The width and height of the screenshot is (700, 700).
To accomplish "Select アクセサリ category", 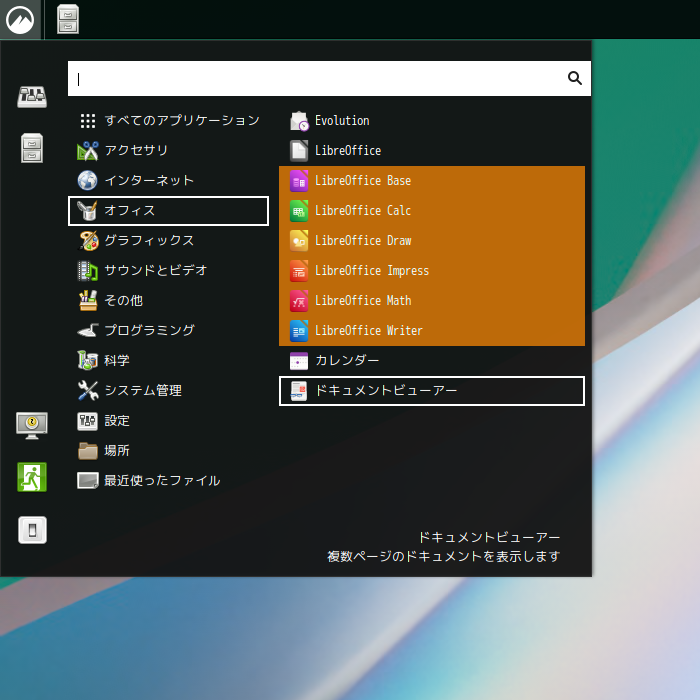I will click(168, 150).
